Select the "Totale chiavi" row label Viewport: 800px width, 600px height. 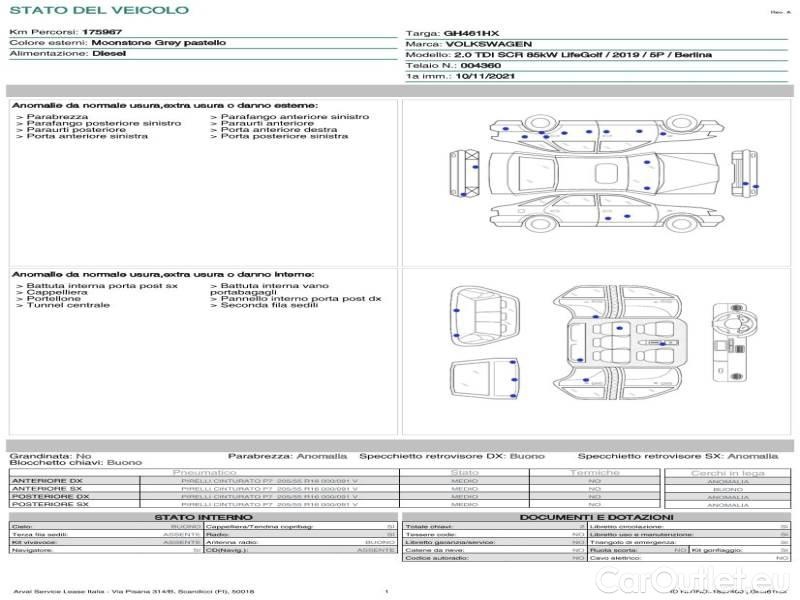(x=429, y=527)
